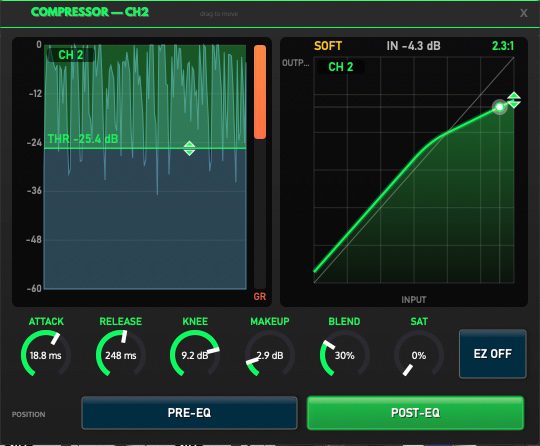Click the COMPRESSOR — CH2 title
This screenshot has width=540, height=446.
tap(90, 12)
